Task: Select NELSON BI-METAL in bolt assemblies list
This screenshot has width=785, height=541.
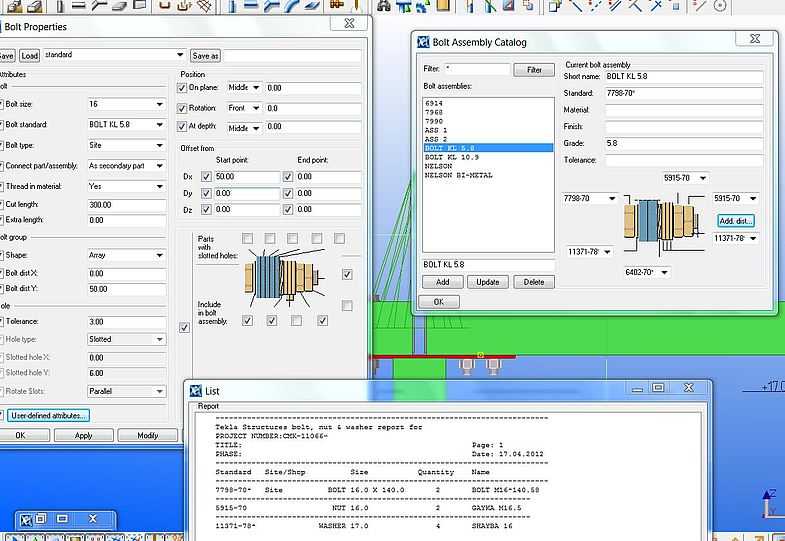Action: pyautogui.click(x=459, y=175)
